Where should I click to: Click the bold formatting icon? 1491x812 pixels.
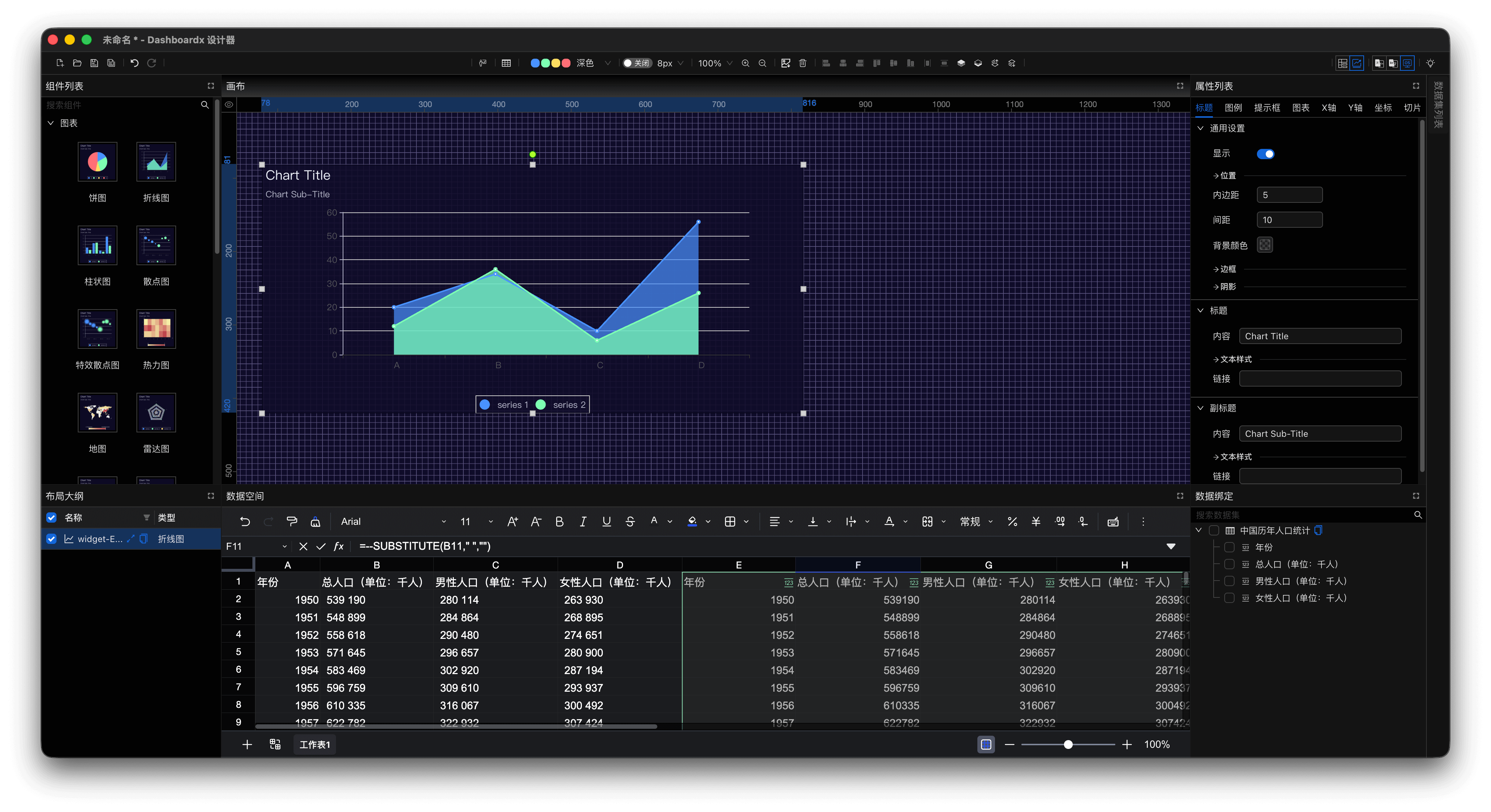tap(559, 522)
